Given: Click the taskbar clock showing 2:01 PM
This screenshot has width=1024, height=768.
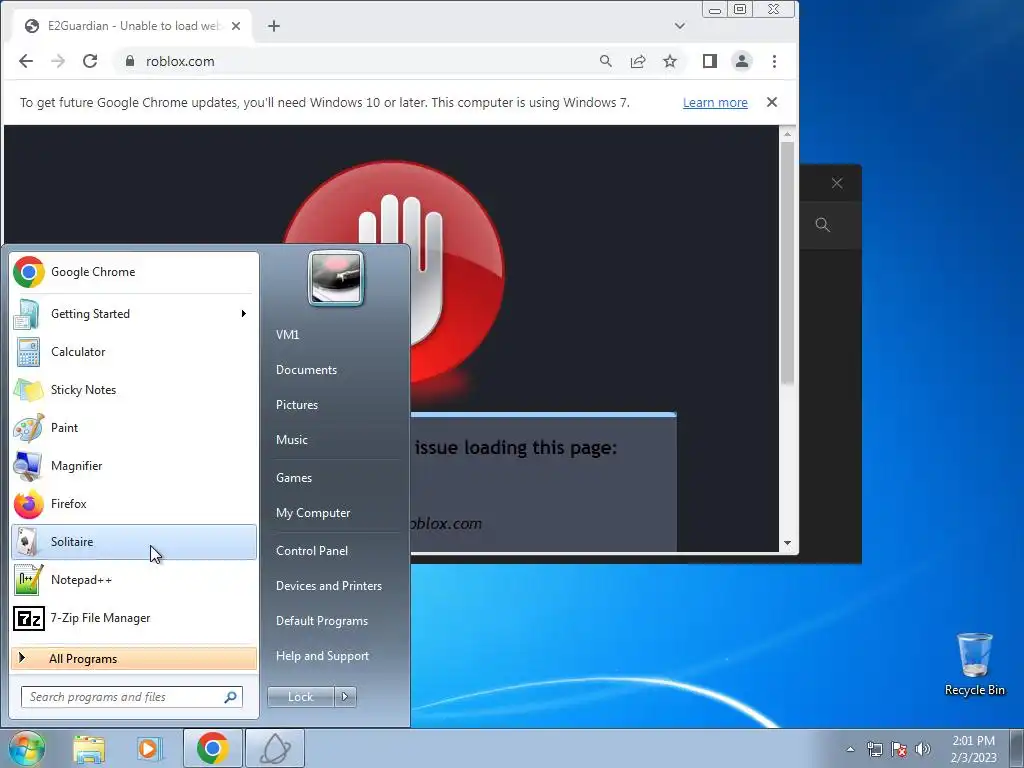Looking at the screenshot, I should pos(973,749).
